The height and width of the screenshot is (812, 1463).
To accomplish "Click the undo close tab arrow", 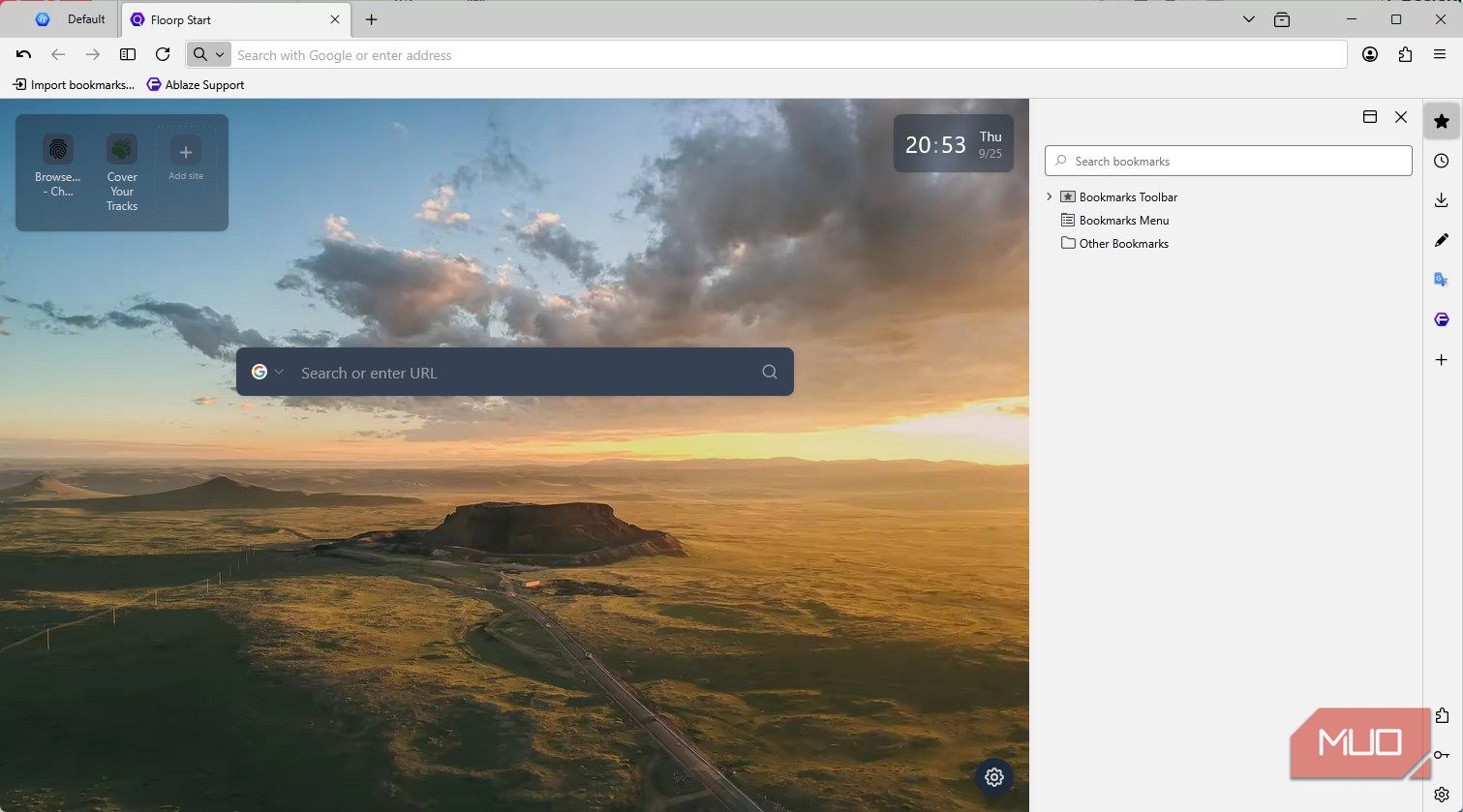I will (x=23, y=55).
